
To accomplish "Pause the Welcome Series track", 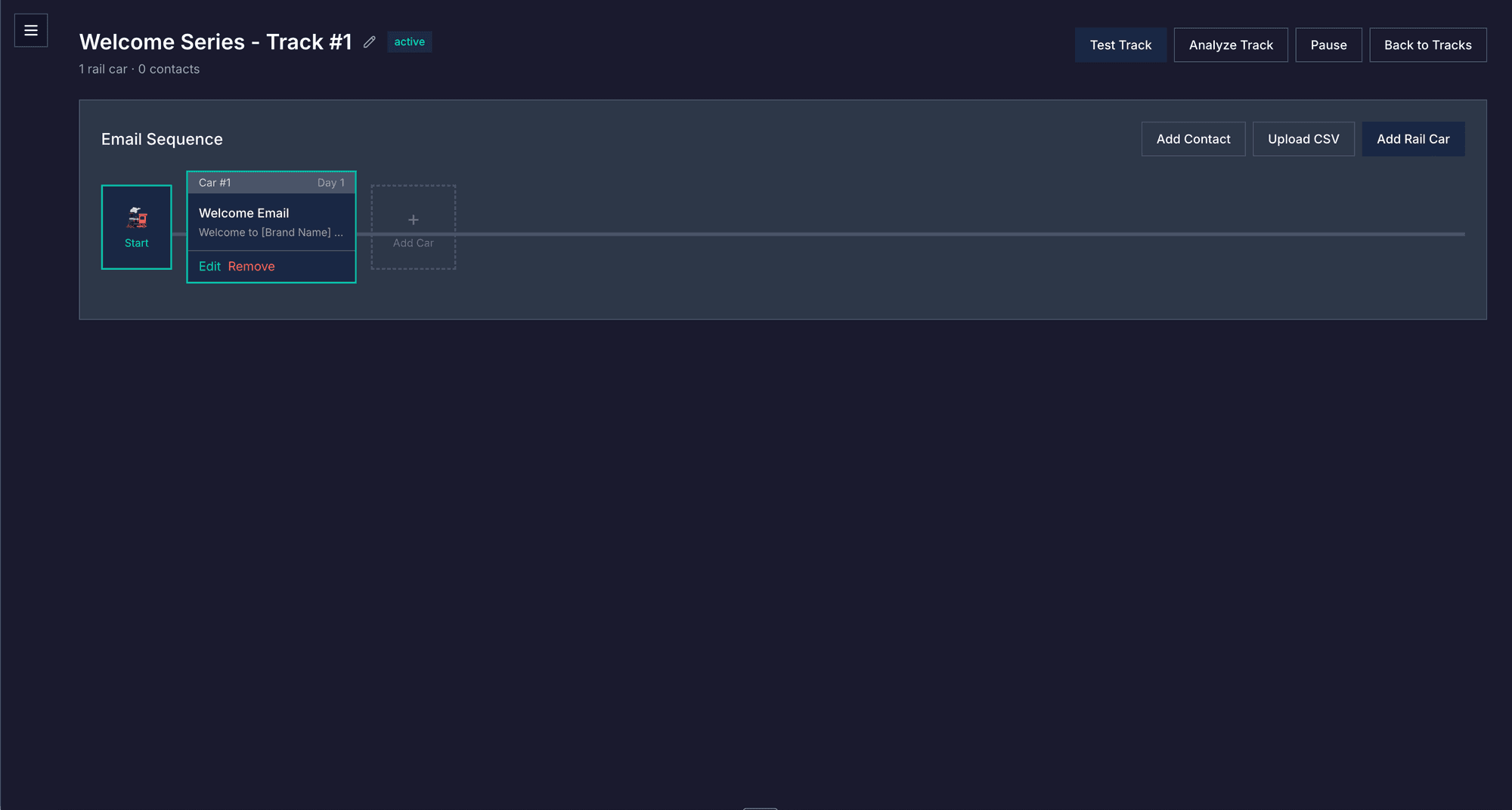I will pos(1328,45).
